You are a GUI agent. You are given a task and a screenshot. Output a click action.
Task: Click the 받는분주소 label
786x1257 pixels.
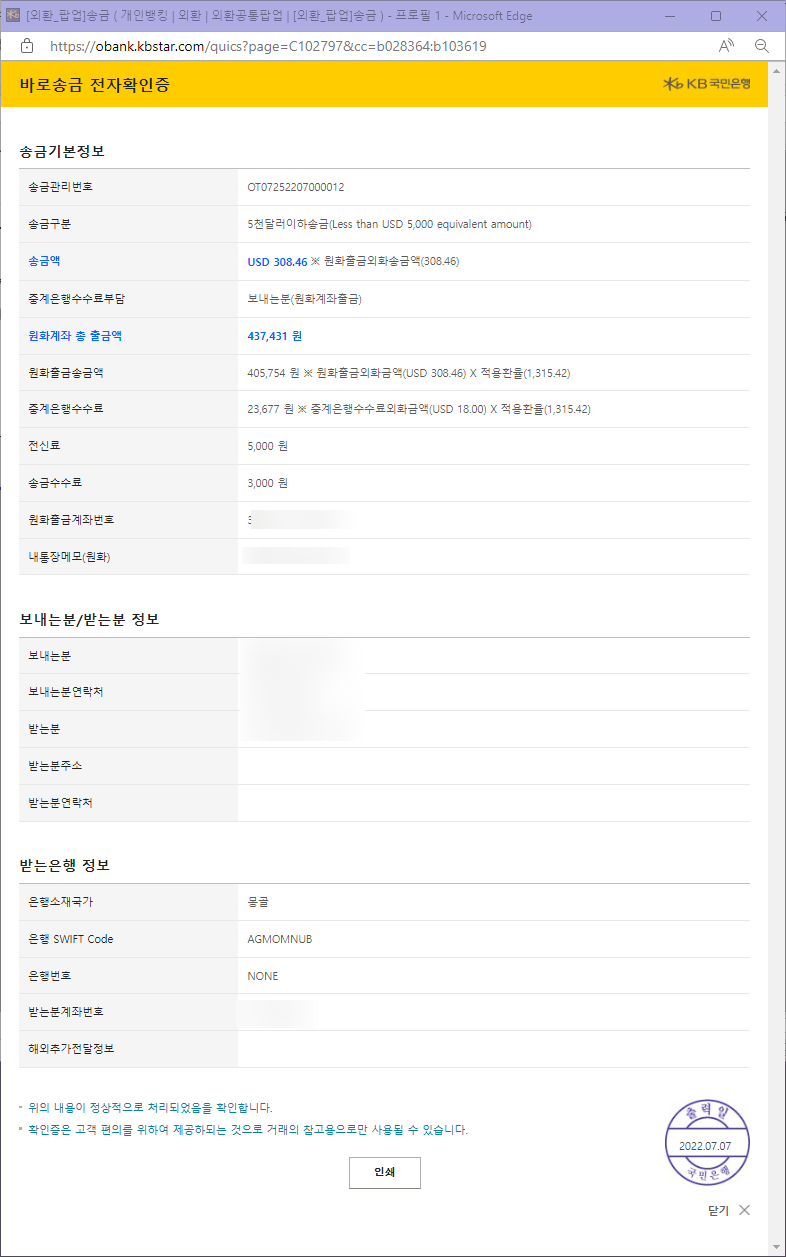(55, 766)
